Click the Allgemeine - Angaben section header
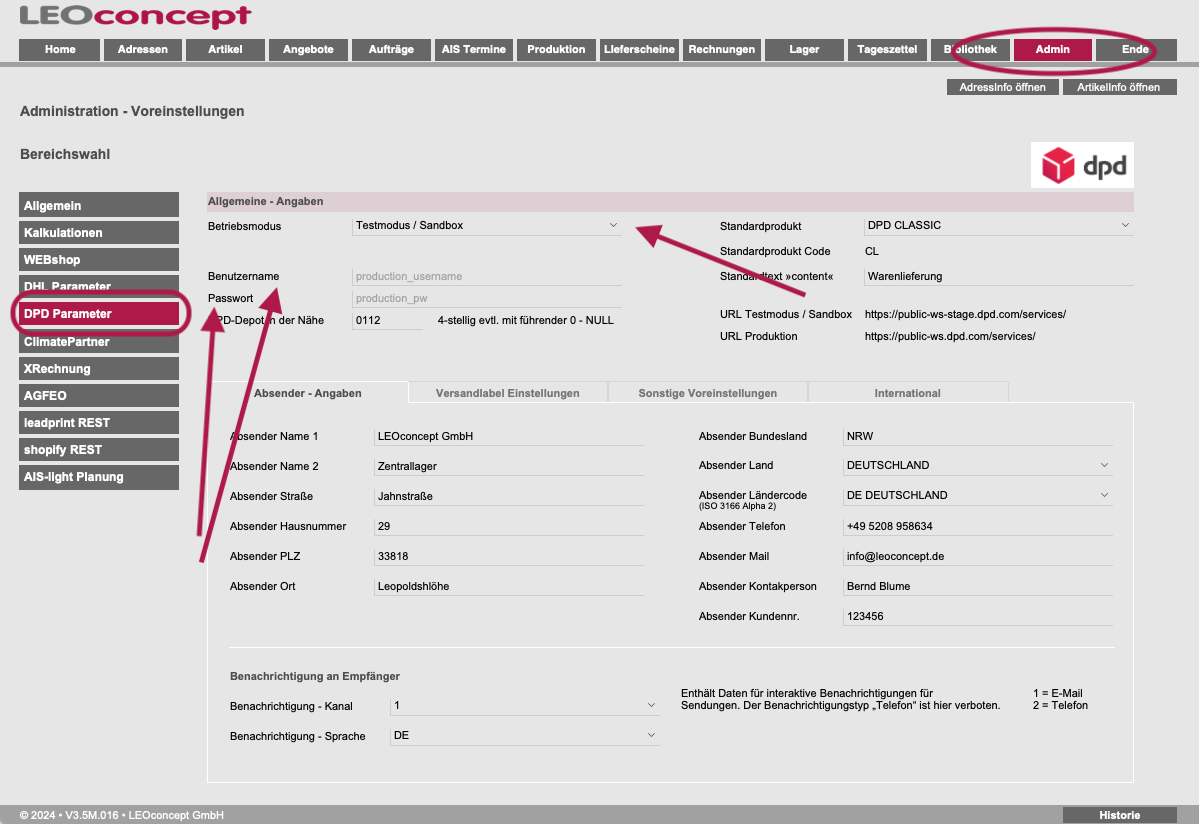This screenshot has height=824, width=1199. point(671,202)
